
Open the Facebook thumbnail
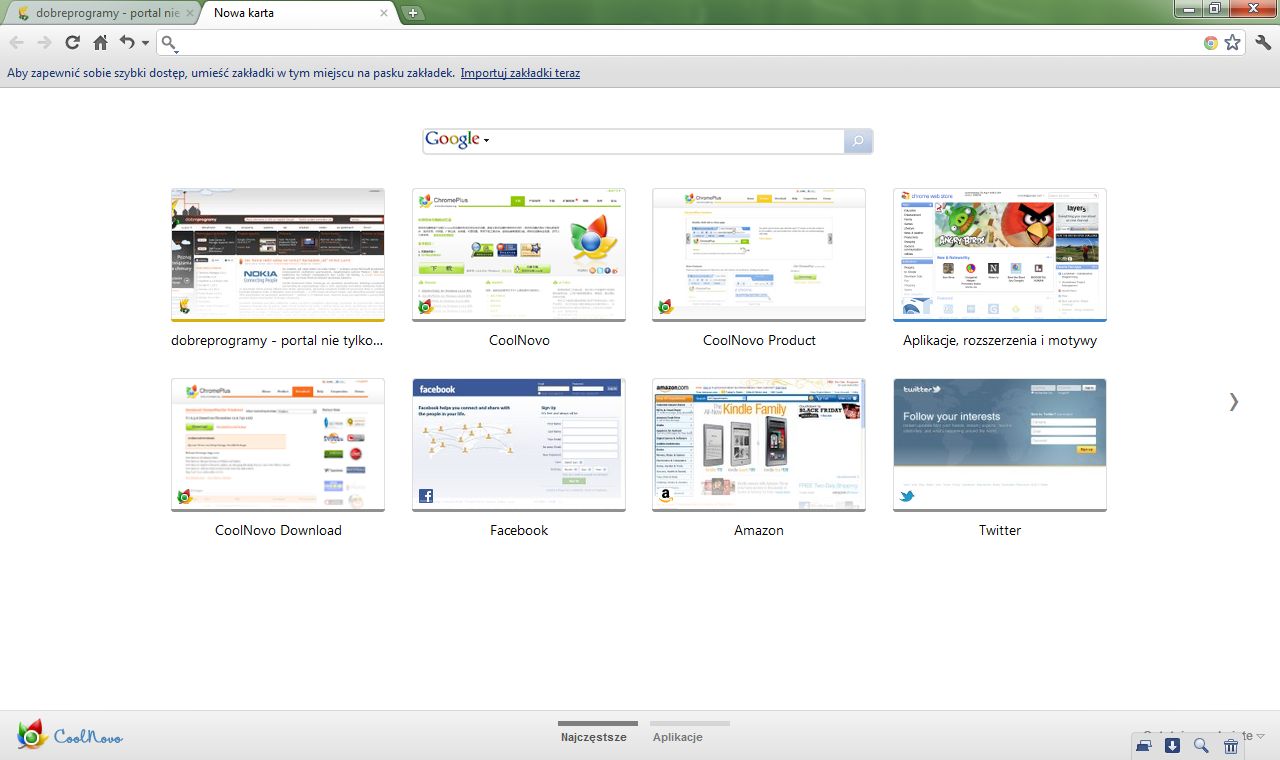pyautogui.click(x=519, y=444)
